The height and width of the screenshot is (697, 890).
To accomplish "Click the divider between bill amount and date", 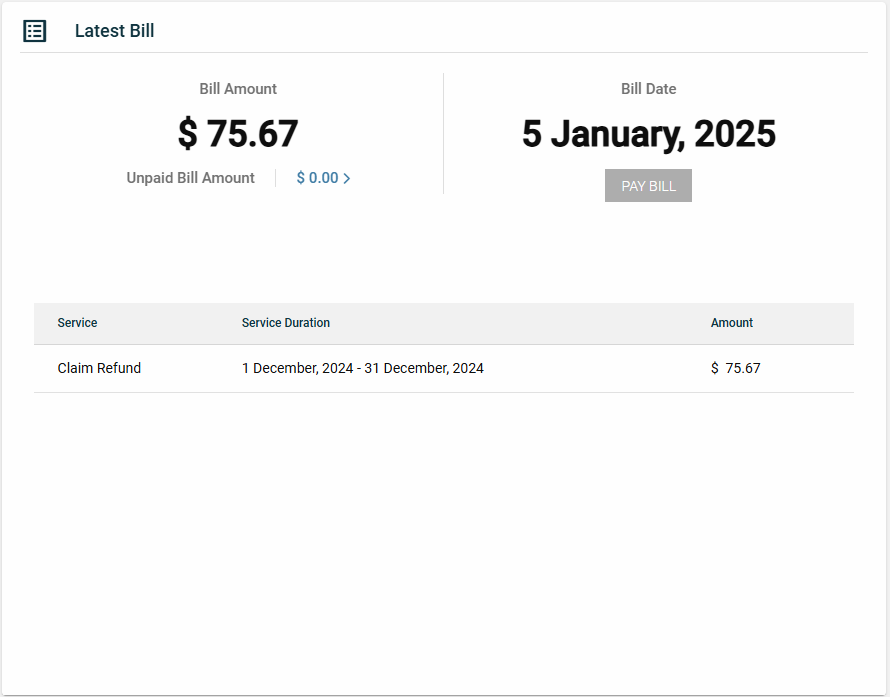I will (x=443, y=133).
